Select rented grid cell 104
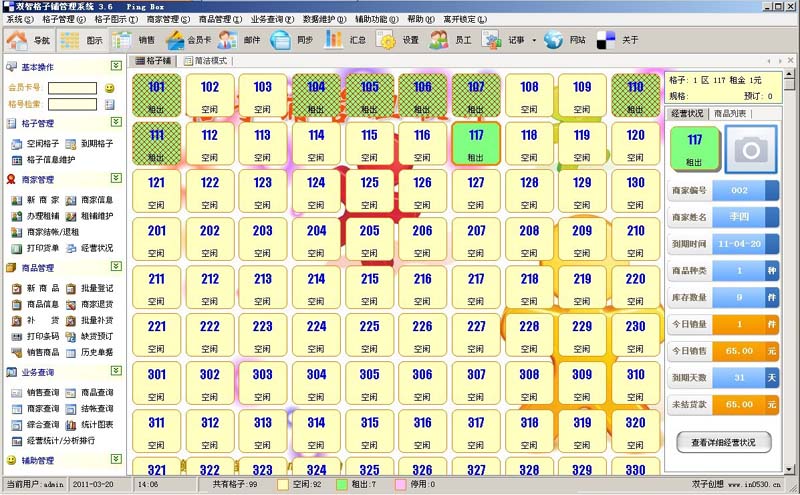The height and width of the screenshot is (495, 800). [316, 95]
